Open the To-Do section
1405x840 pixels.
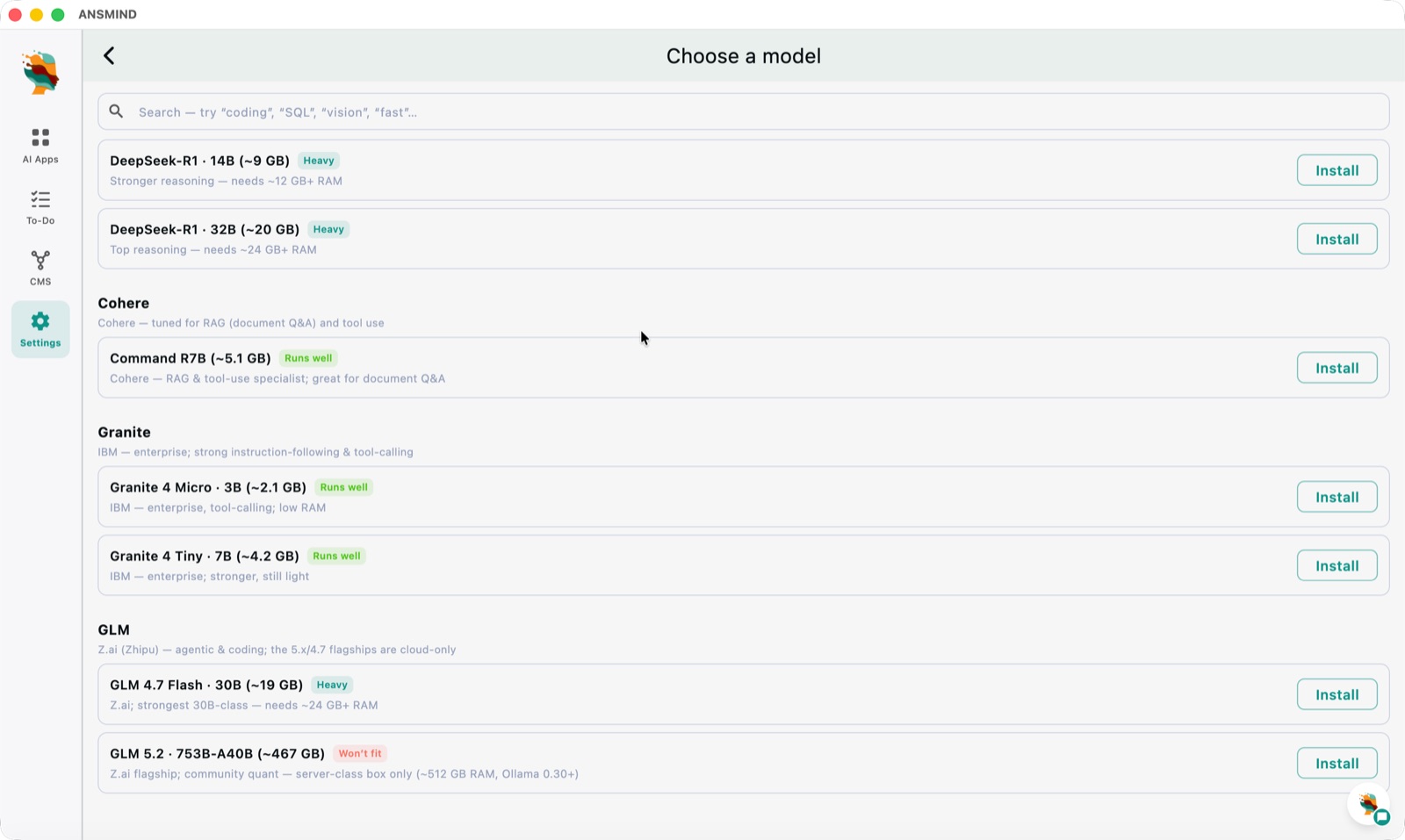(40, 207)
